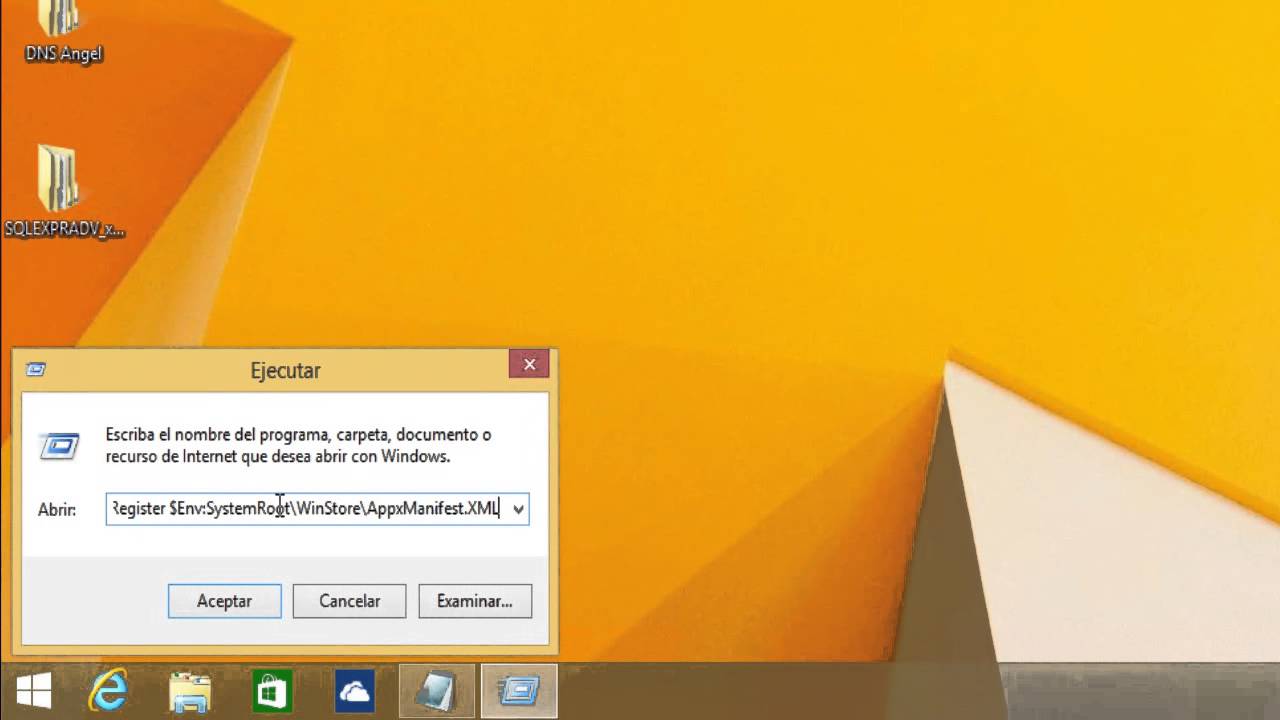Click the DNS Angel folder label
The width and height of the screenshot is (1280, 720).
[x=64, y=54]
